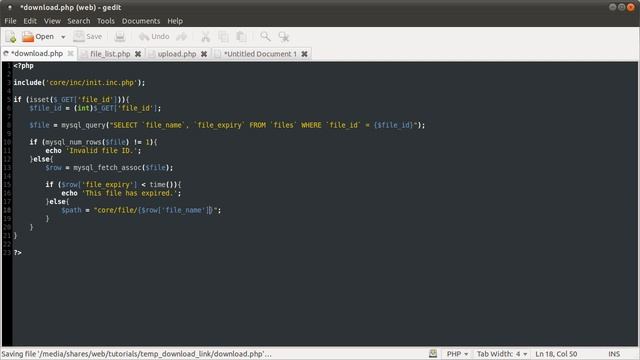Copy selection with copy icon
The height and width of the screenshot is (360, 640).
pos(223,37)
